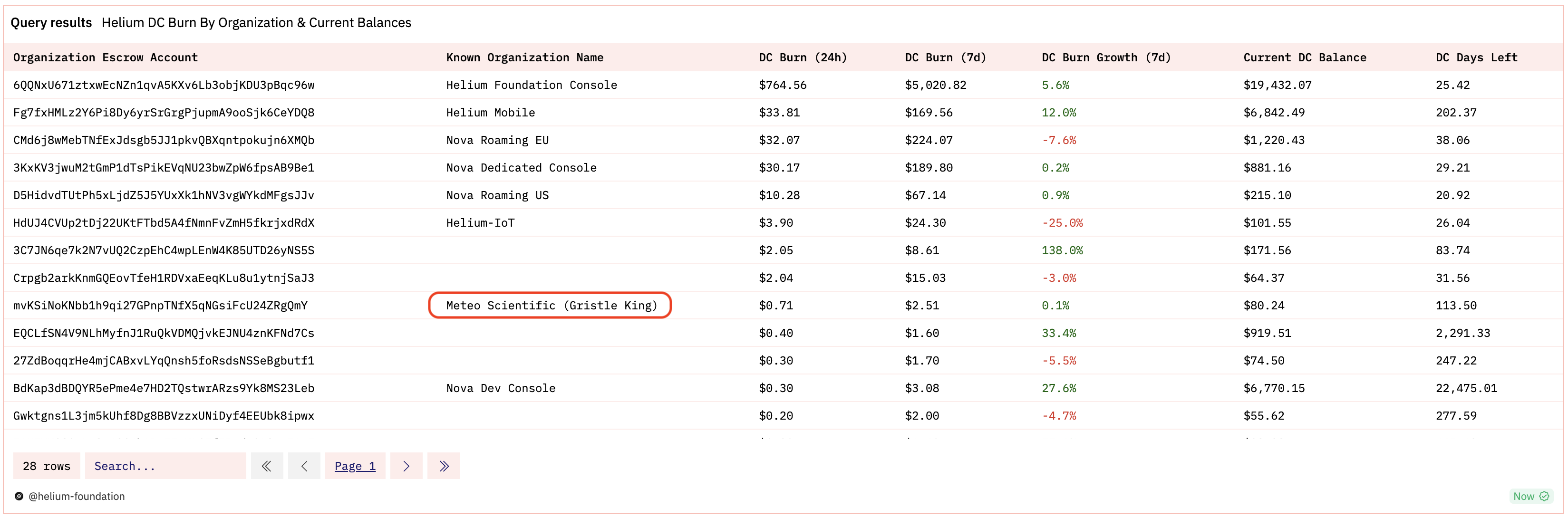
Task: Open the Helium DC Burn By Organization title
Action: point(256,23)
